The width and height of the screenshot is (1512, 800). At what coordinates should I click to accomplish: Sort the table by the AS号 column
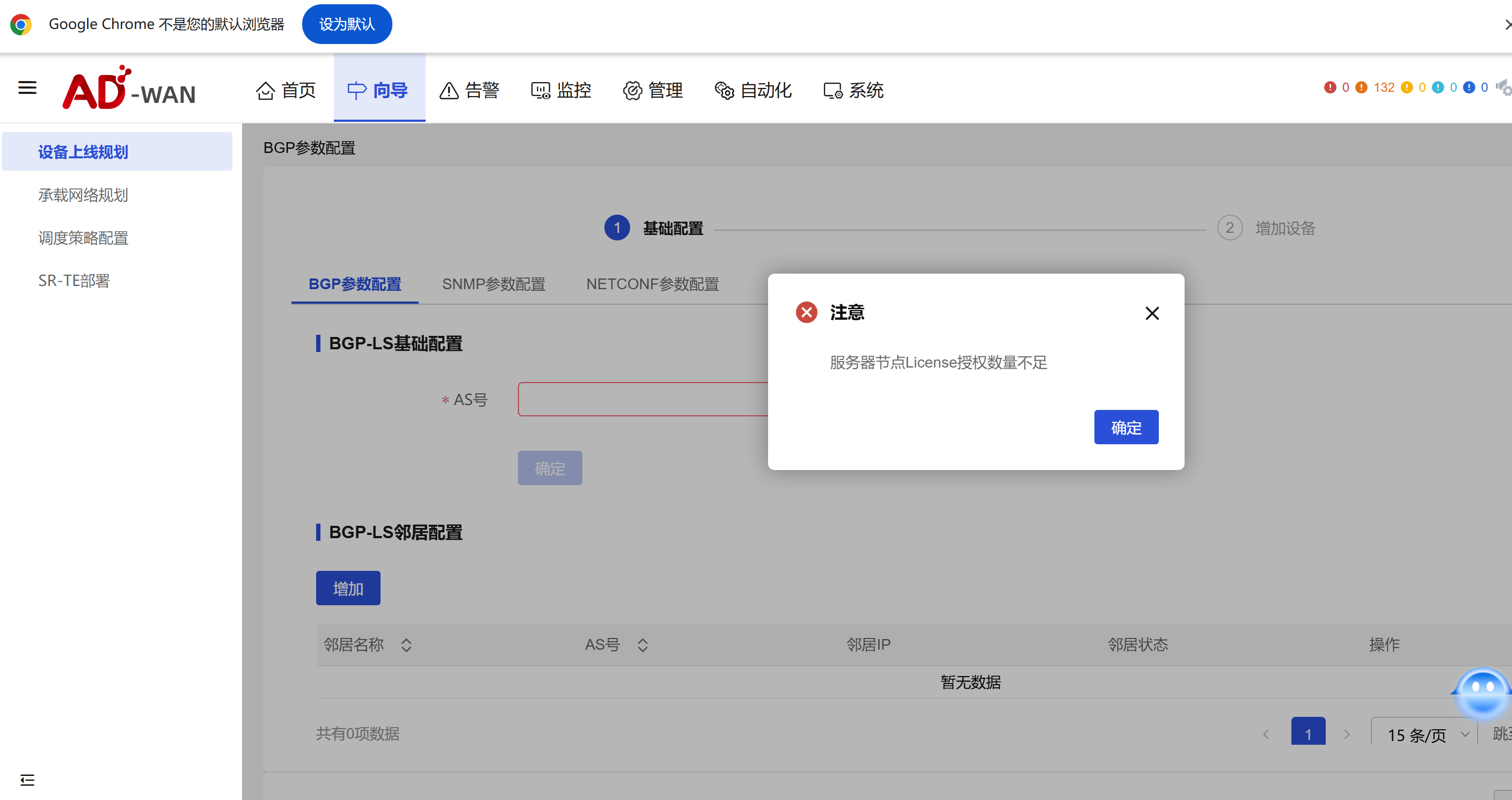[642, 645]
